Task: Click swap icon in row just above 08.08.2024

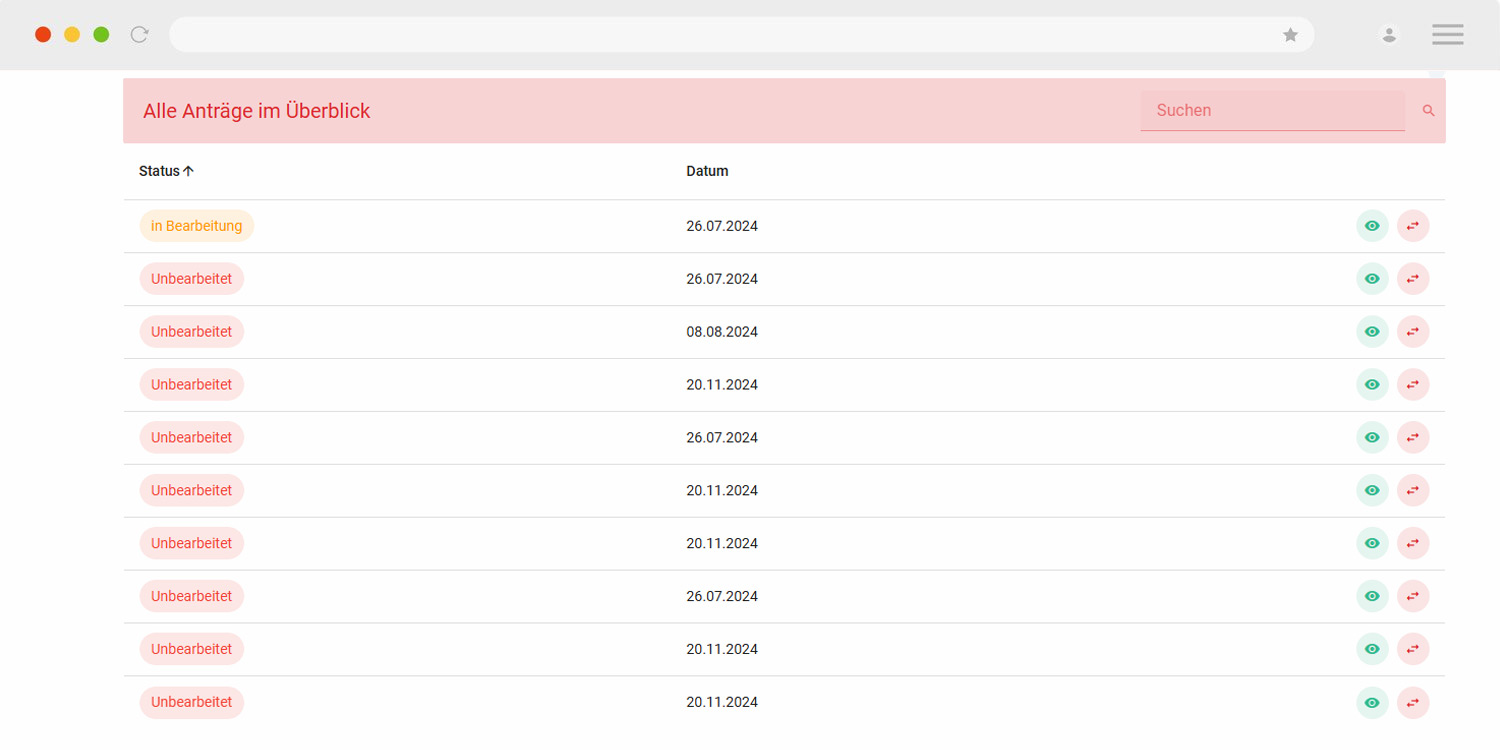Action: (1413, 279)
